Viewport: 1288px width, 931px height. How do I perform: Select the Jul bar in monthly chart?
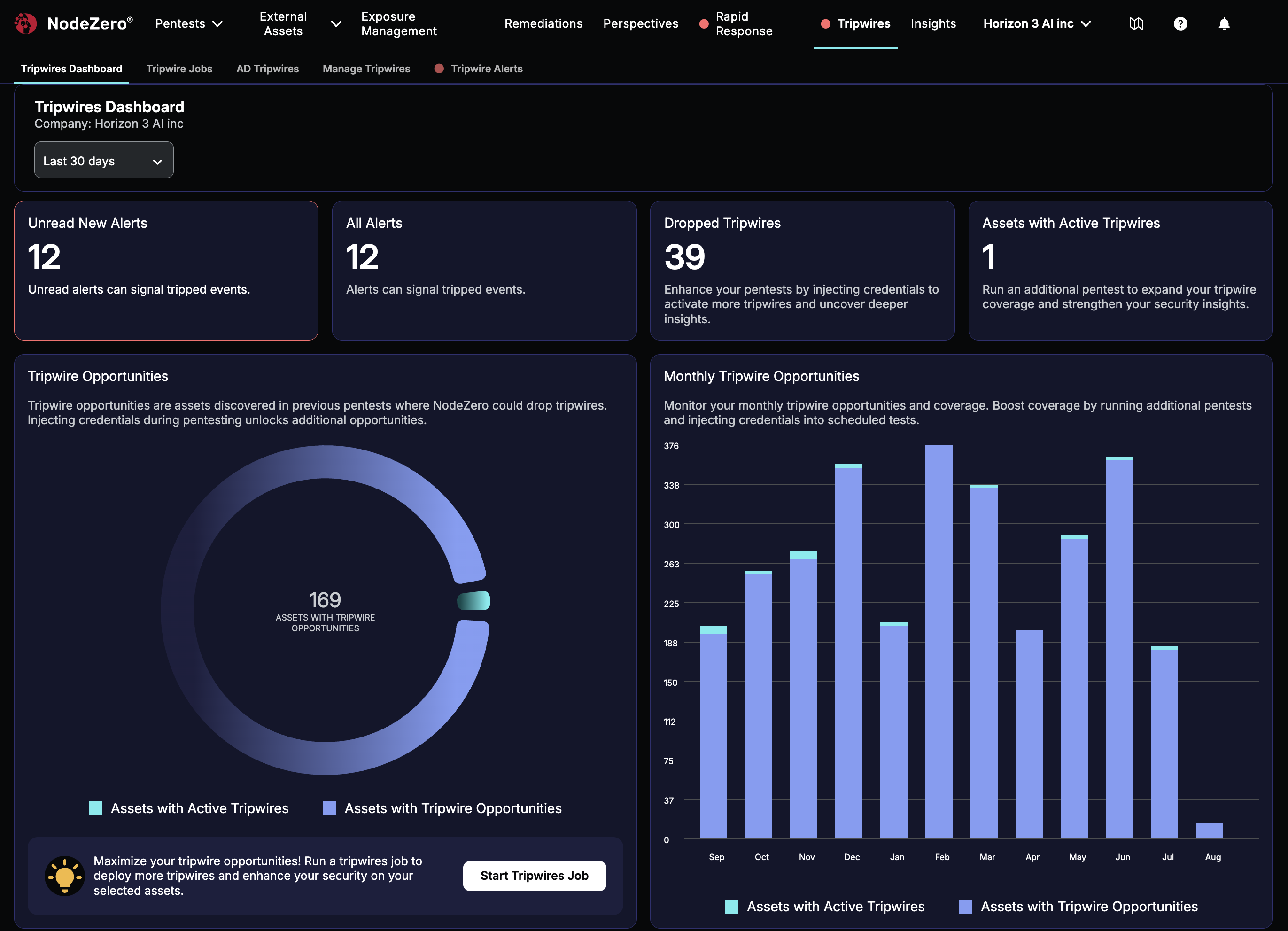coord(1165,743)
